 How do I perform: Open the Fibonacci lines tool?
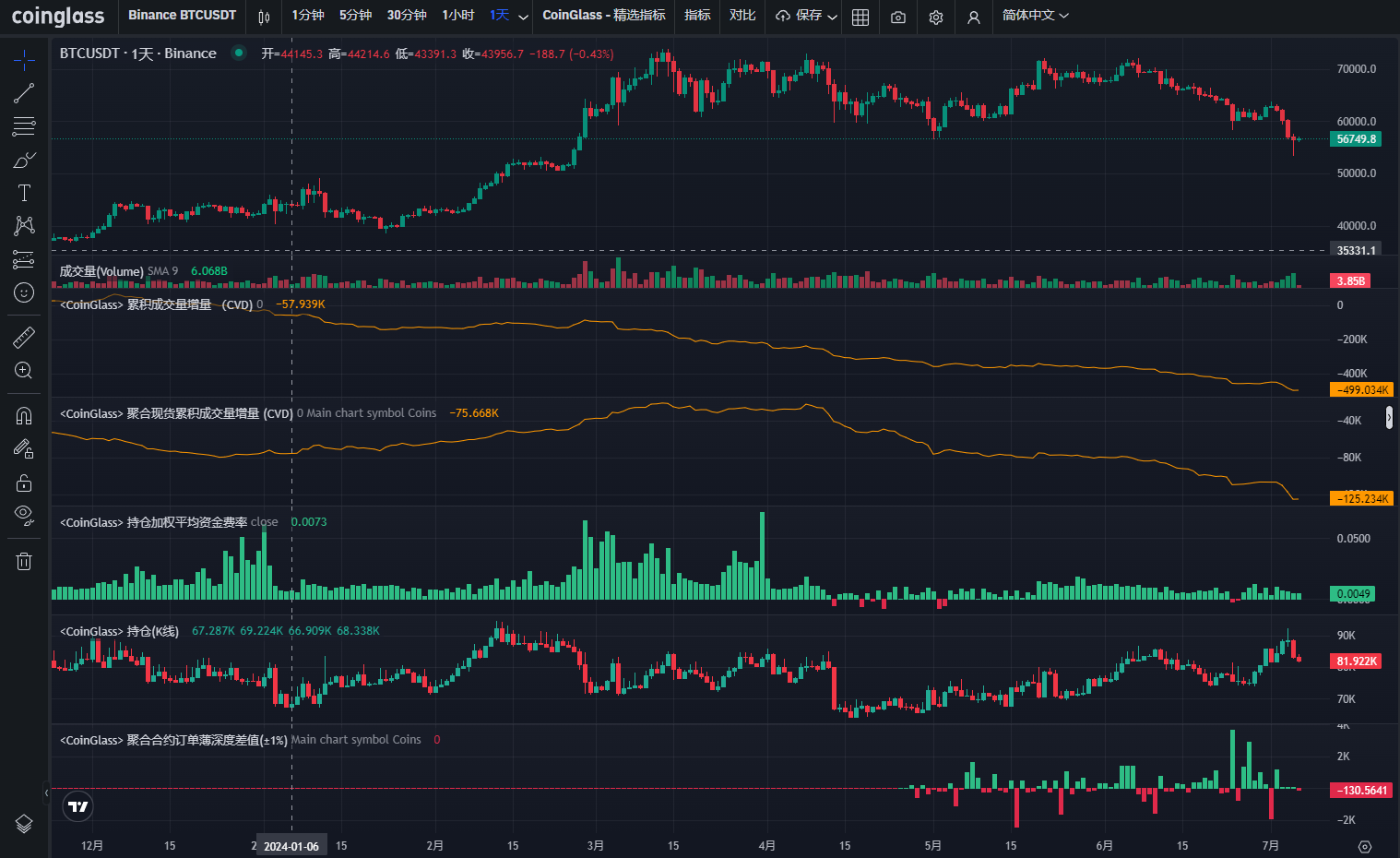(x=24, y=126)
